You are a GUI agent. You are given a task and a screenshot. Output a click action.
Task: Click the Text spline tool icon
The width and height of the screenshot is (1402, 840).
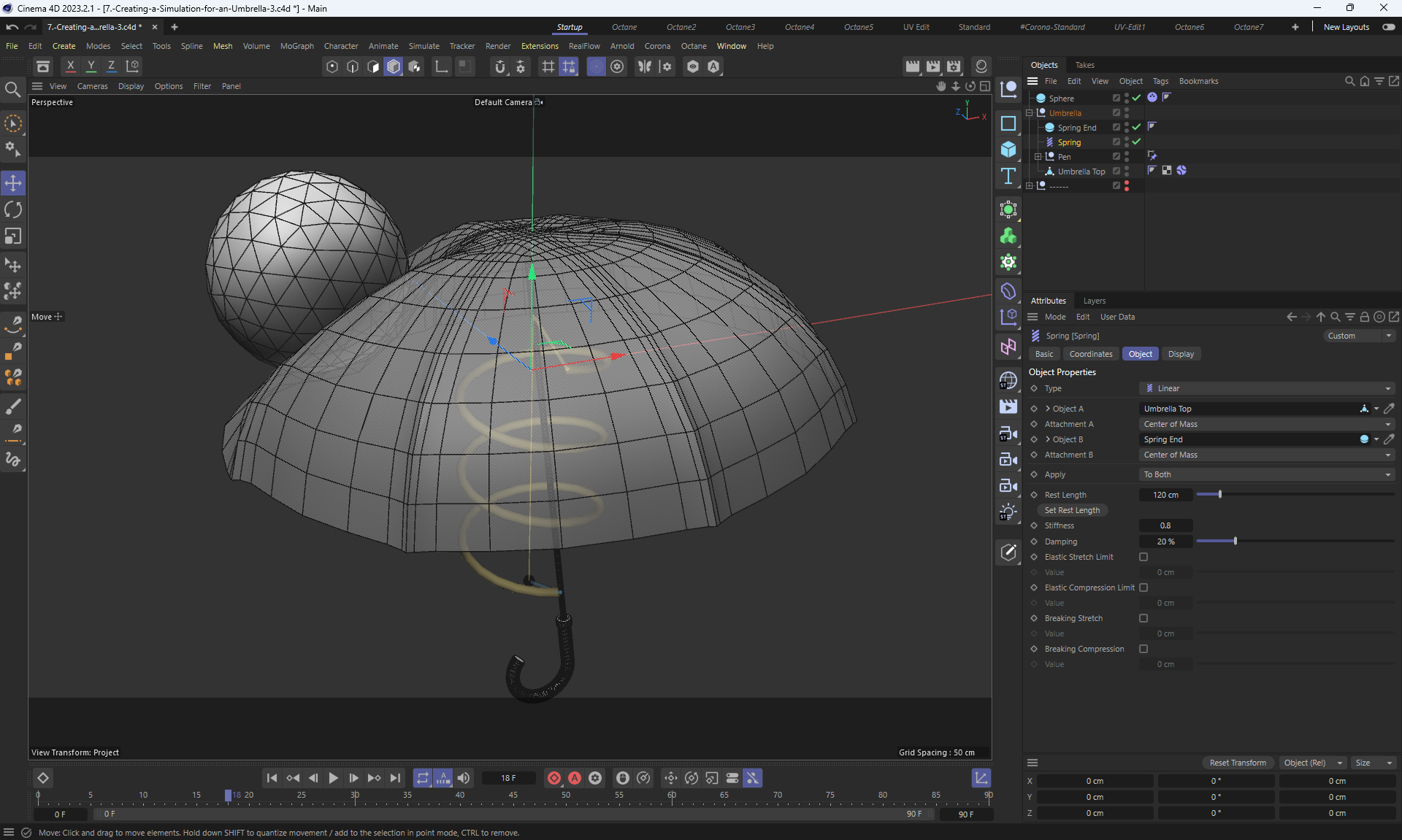(x=1008, y=176)
